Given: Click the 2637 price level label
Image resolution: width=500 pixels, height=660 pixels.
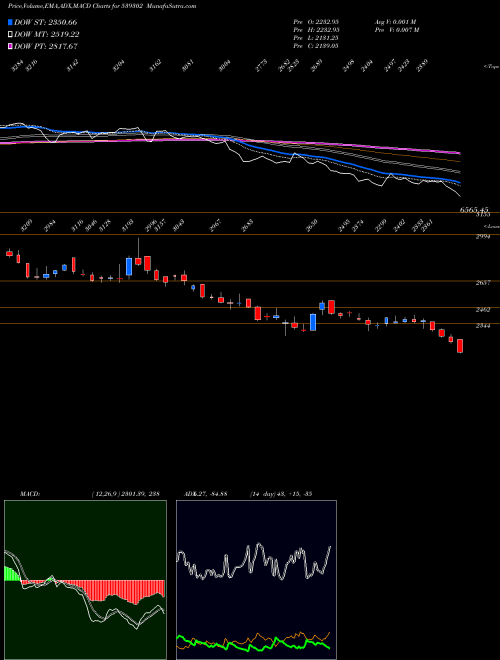Looking at the screenshot, I should pos(483,283).
